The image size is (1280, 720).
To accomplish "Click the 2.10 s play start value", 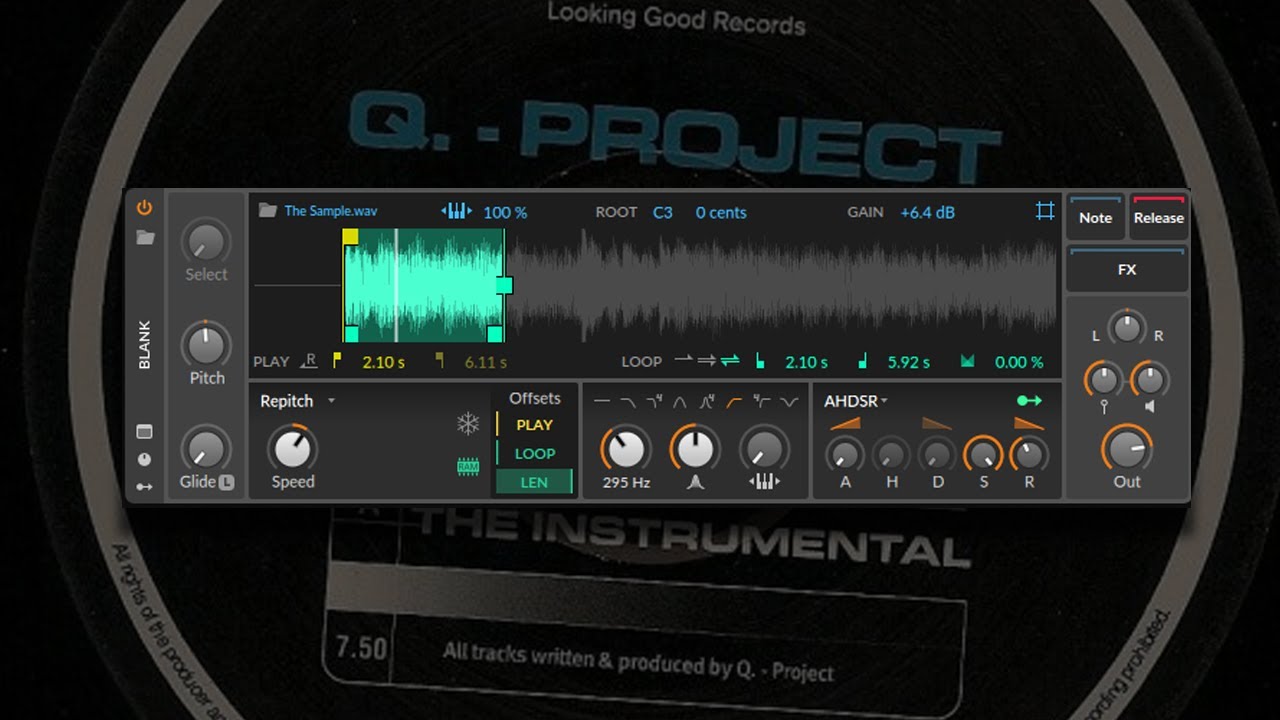I will pyautogui.click(x=383, y=362).
